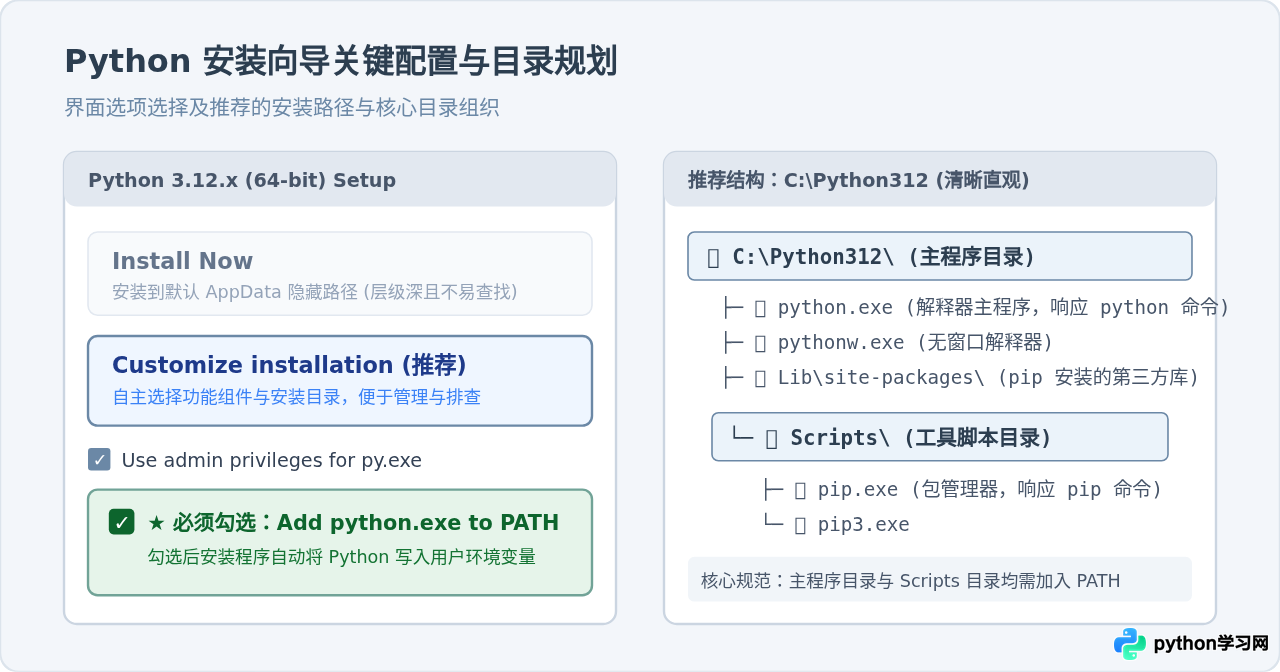Click the folder icon before Lib\site-packages\
The height and width of the screenshot is (672, 1280).
pyautogui.click(x=760, y=378)
